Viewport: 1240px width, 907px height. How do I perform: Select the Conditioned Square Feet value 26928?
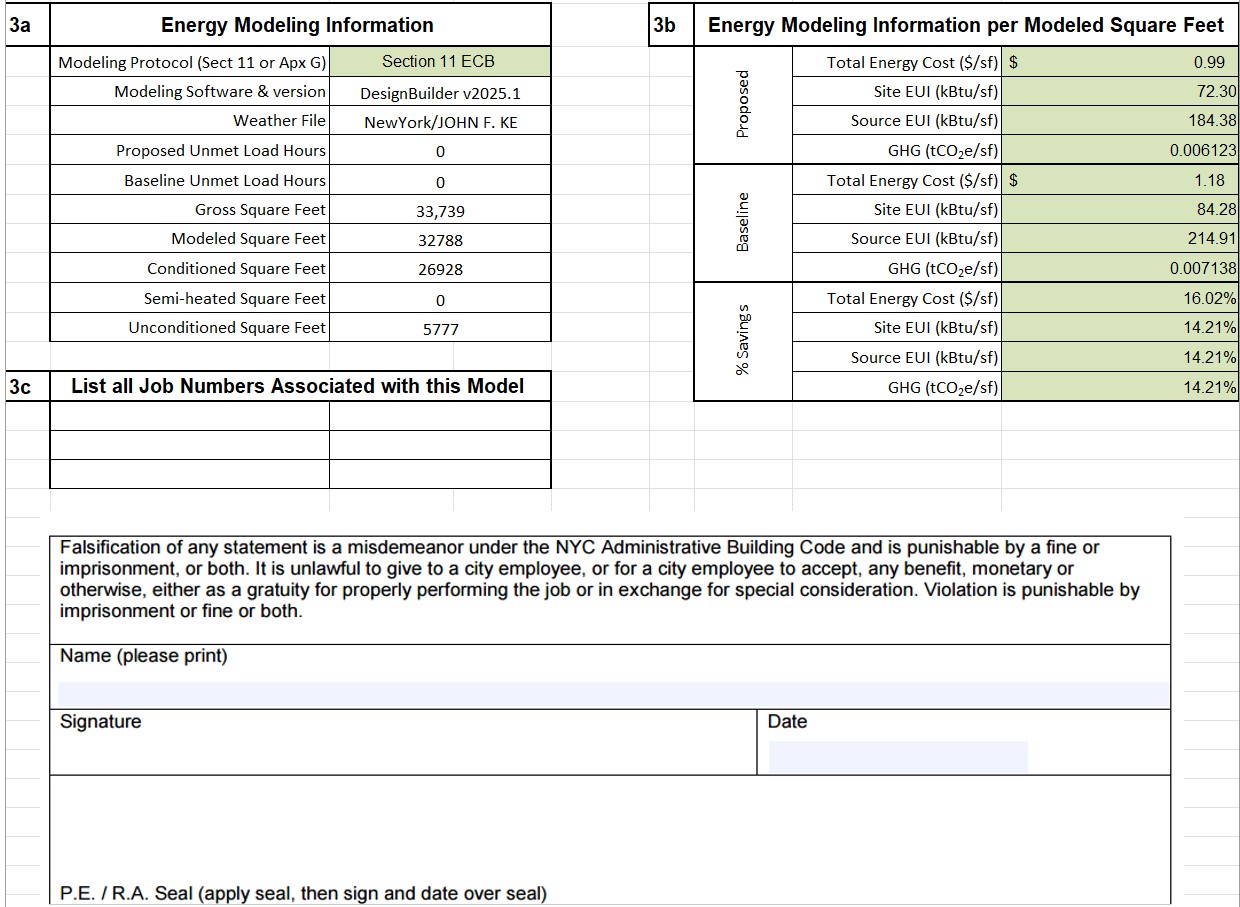click(440, 269)
